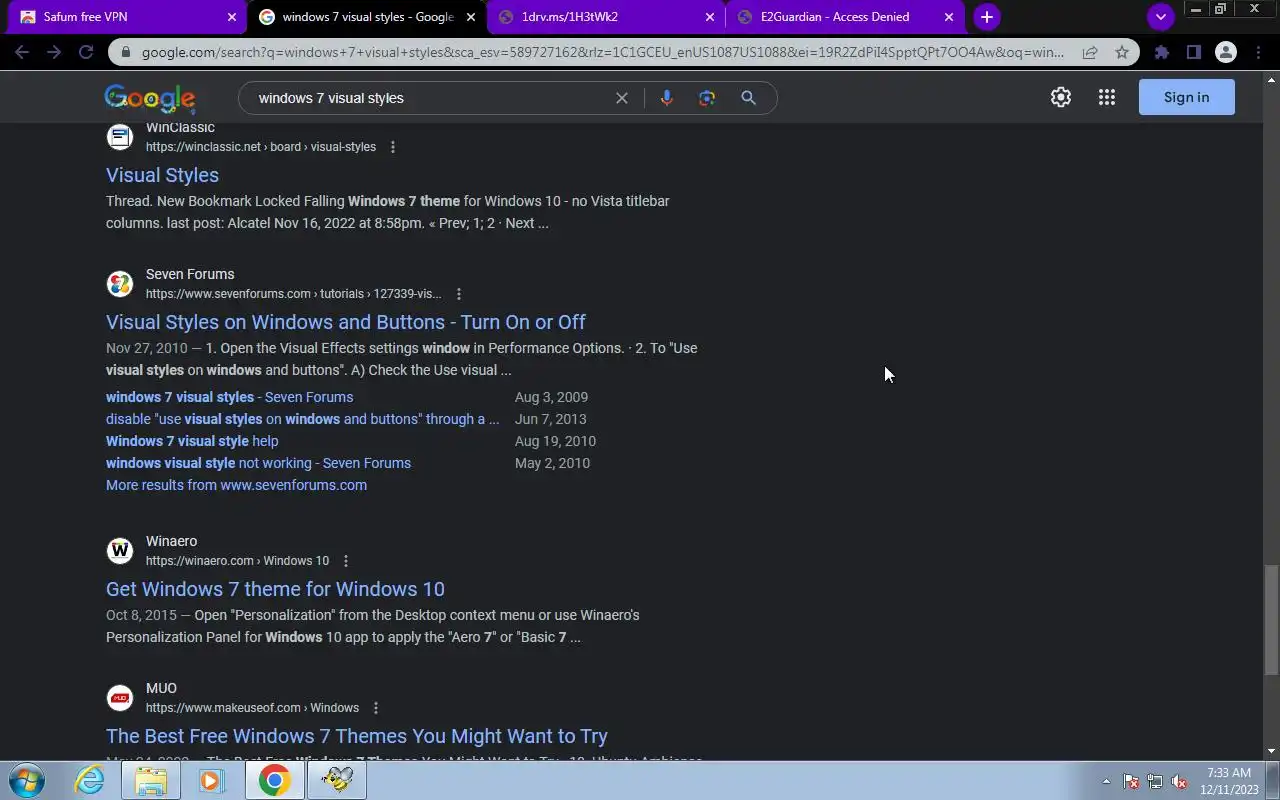Reload the current page
Image resolution: width=1280 pixels, height=800 pixels.
click(x=86, y=52)
